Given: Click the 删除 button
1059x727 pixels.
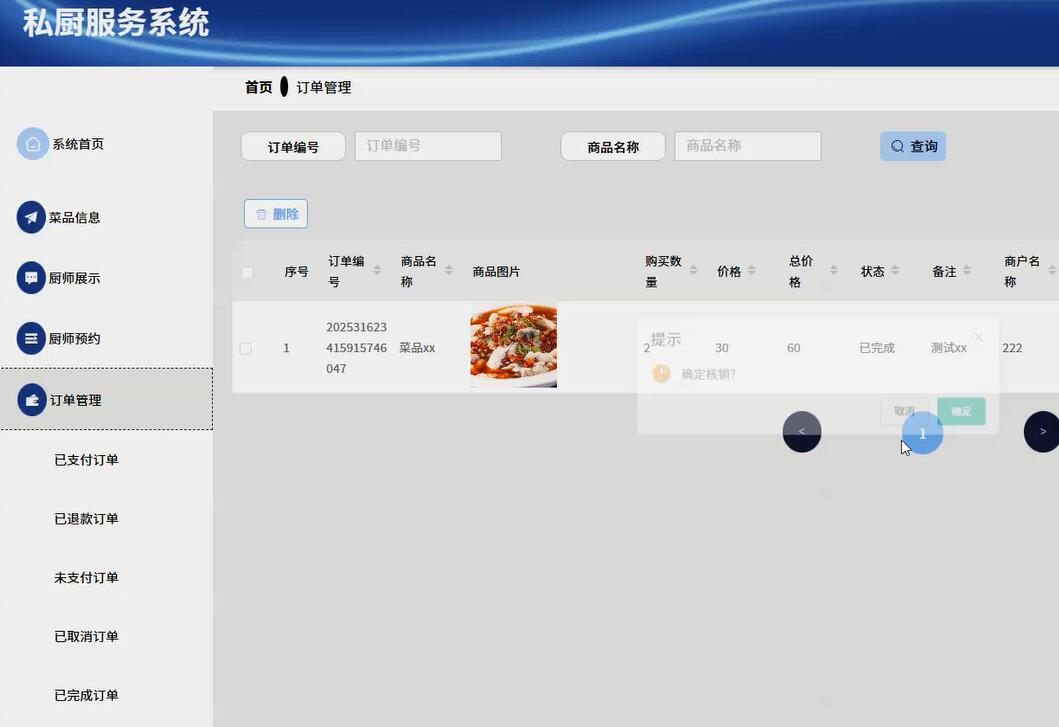Looking at the screenshot, I should (x=276, y=214).
